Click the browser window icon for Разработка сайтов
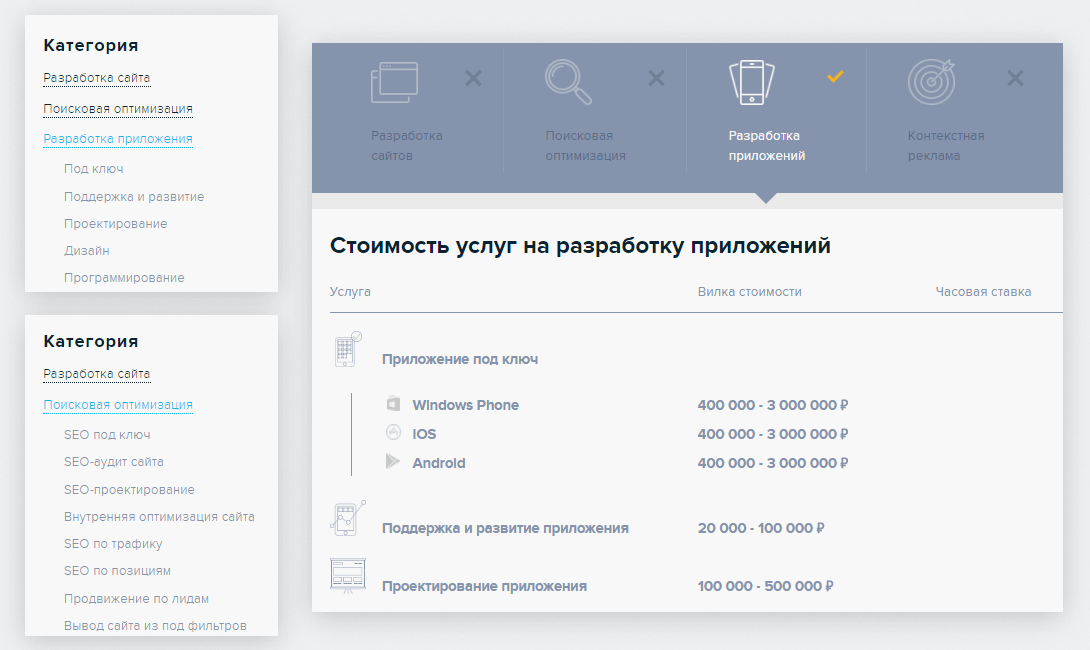The image size is (1090, 650). click(394, 82)
